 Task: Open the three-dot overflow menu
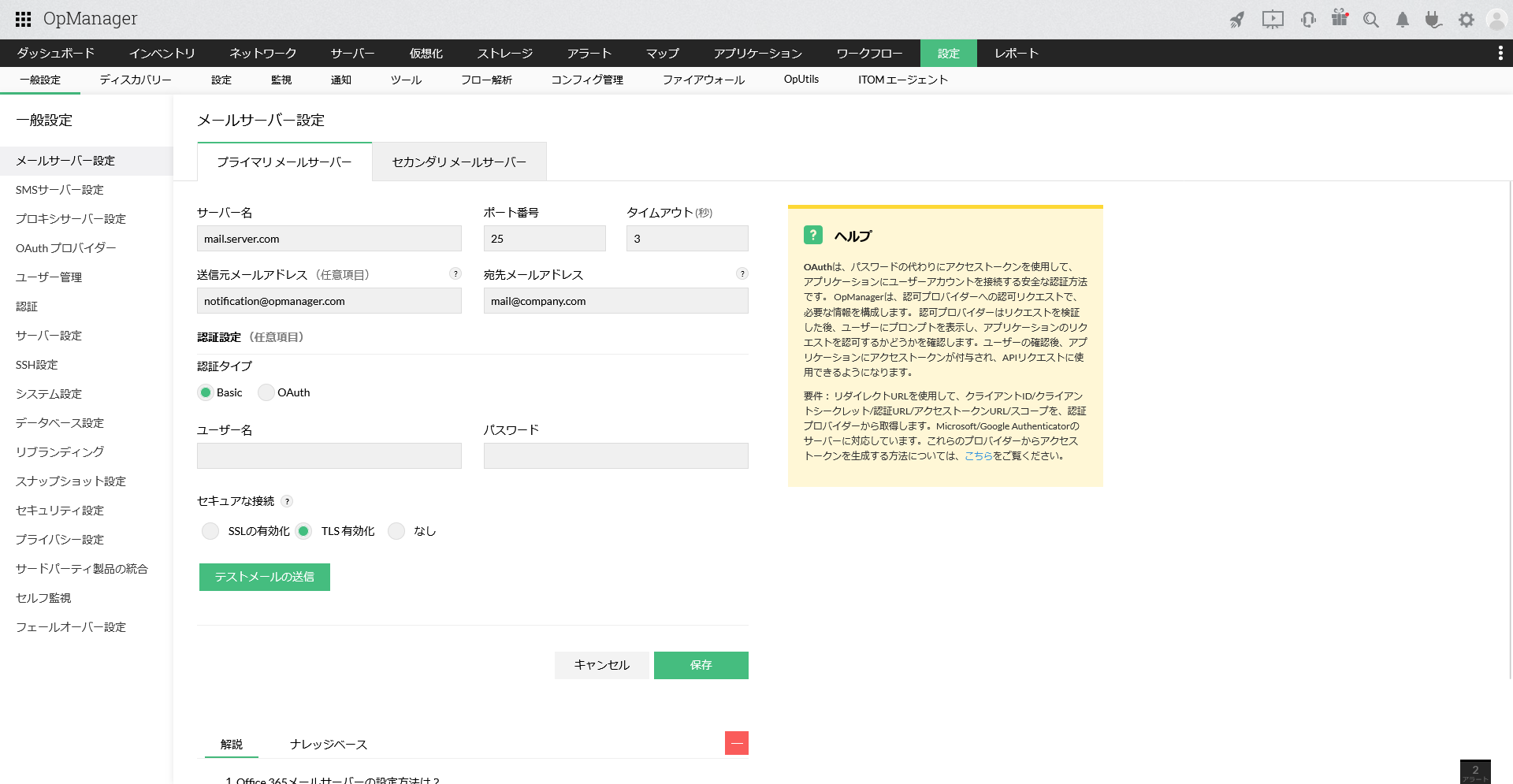coord(1500,53)
